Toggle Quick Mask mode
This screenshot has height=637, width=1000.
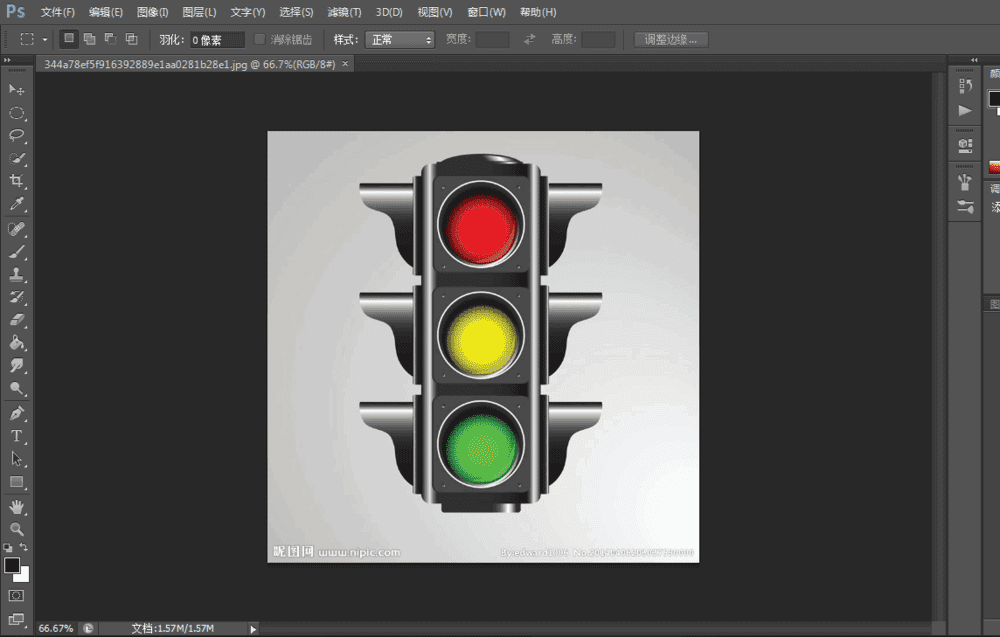[x=17, y=596]
